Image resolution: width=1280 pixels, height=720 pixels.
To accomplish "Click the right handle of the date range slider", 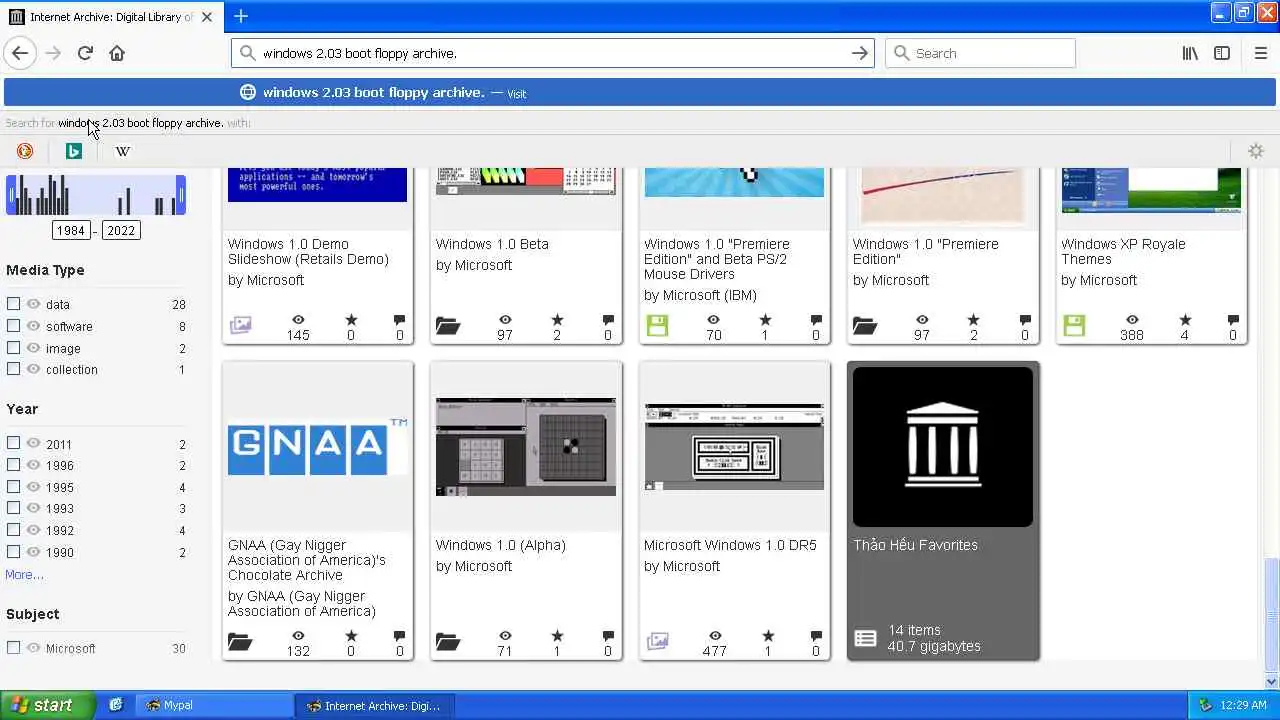I will pos(181,195).
